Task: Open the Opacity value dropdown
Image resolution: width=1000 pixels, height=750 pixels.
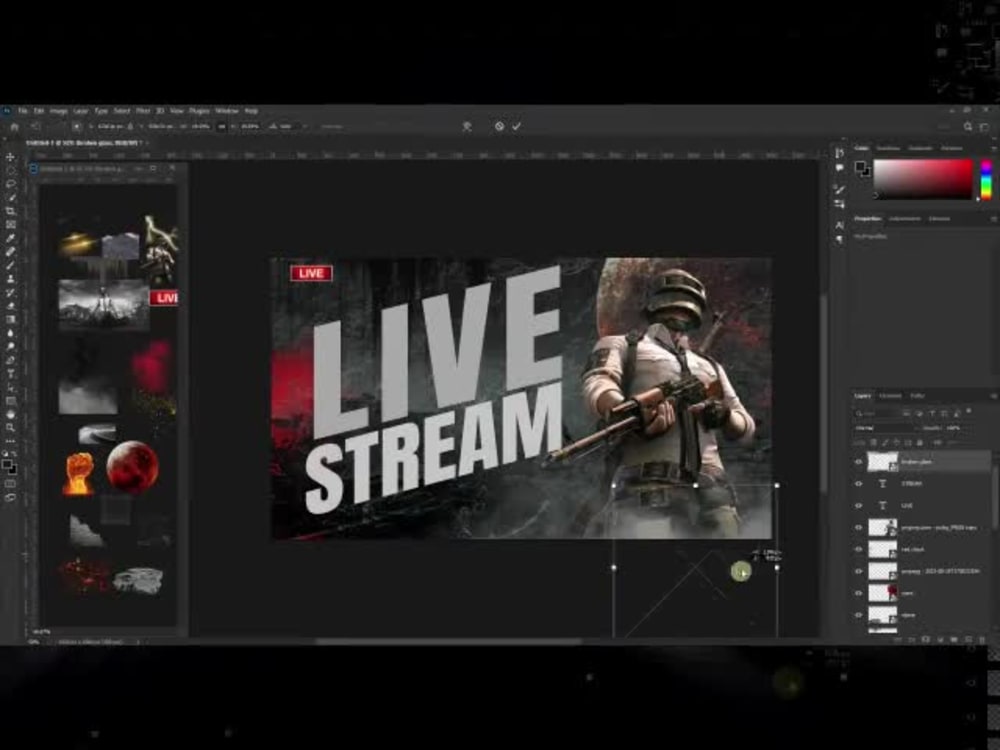Action: tap(953, 428)
